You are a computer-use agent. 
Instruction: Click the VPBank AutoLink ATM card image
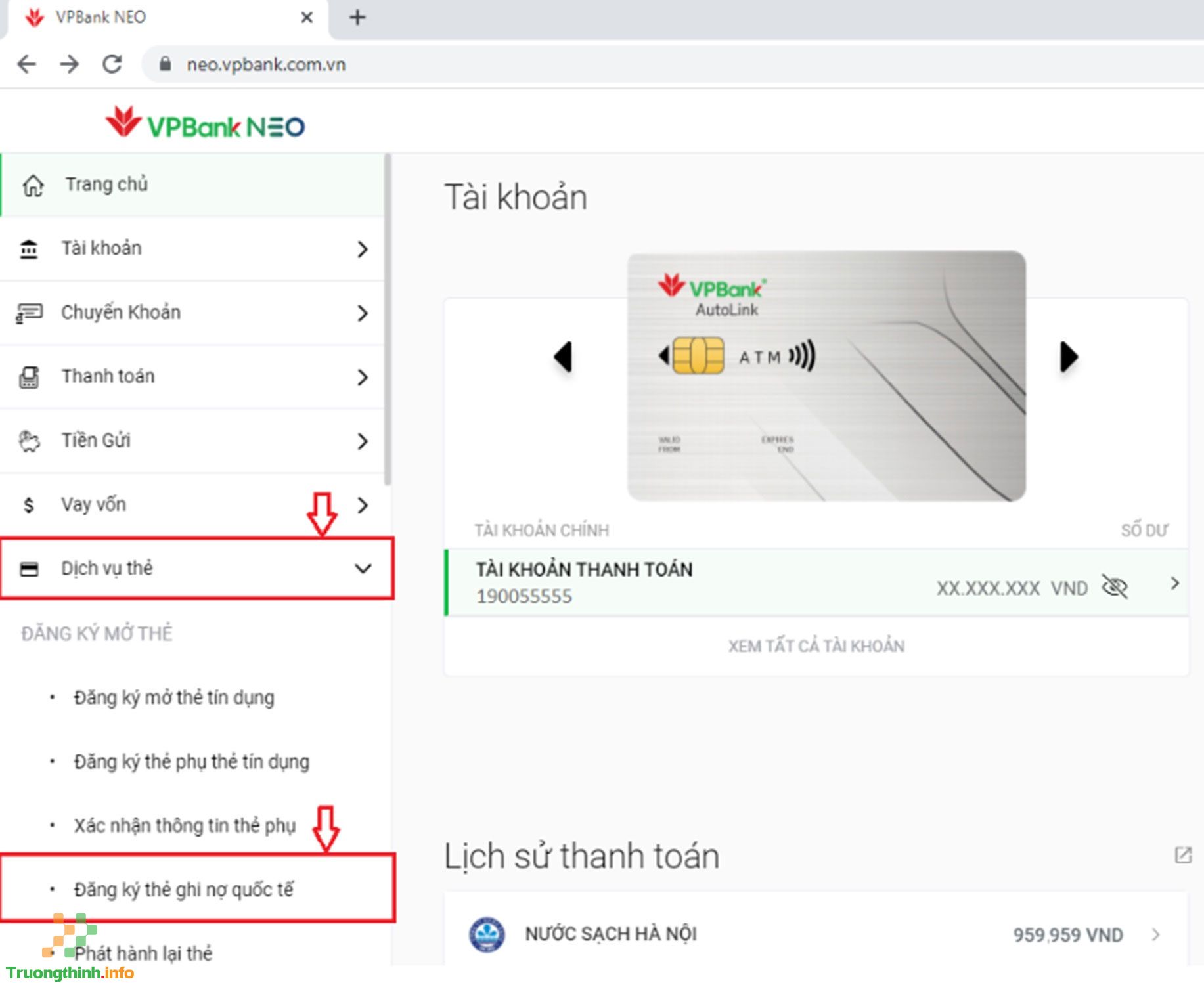coord(826,376)
